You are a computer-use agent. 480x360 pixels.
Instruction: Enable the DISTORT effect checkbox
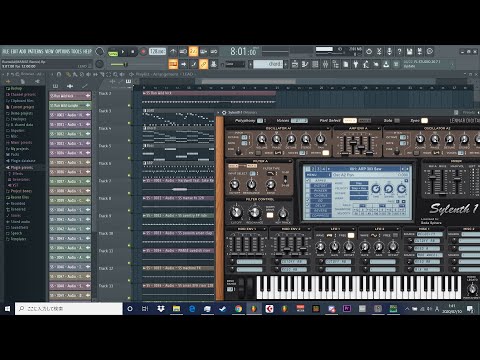(x=308, y=185)
